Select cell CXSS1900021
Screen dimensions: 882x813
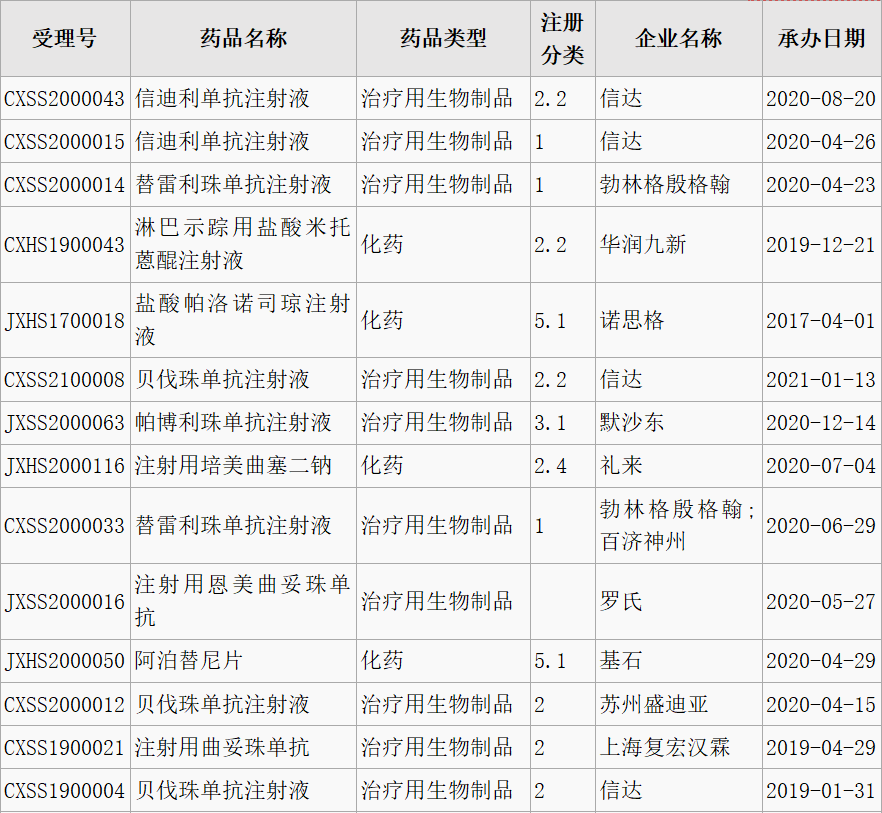64,748
